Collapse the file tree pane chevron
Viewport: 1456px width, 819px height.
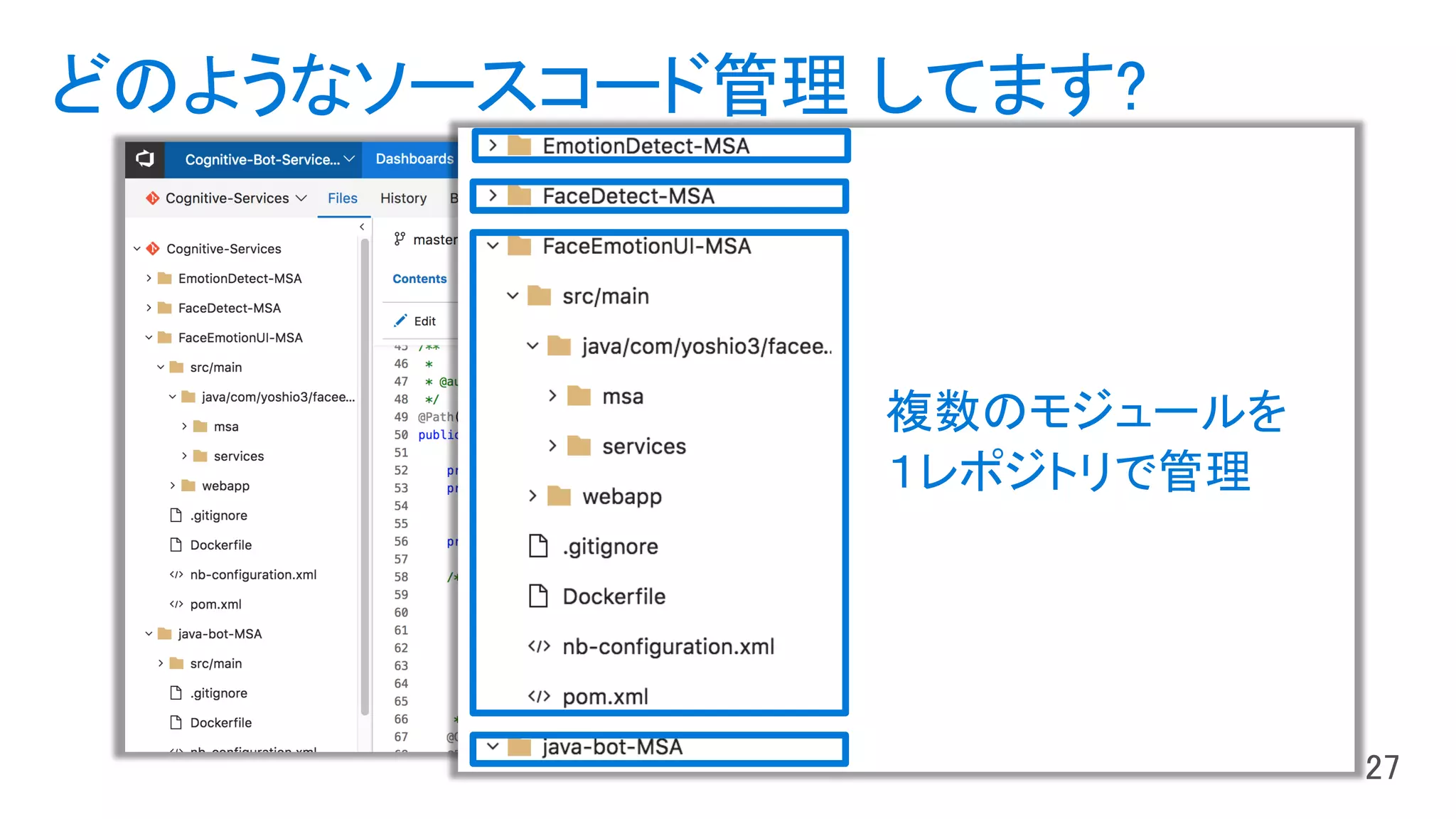click(x=362, y=227)
